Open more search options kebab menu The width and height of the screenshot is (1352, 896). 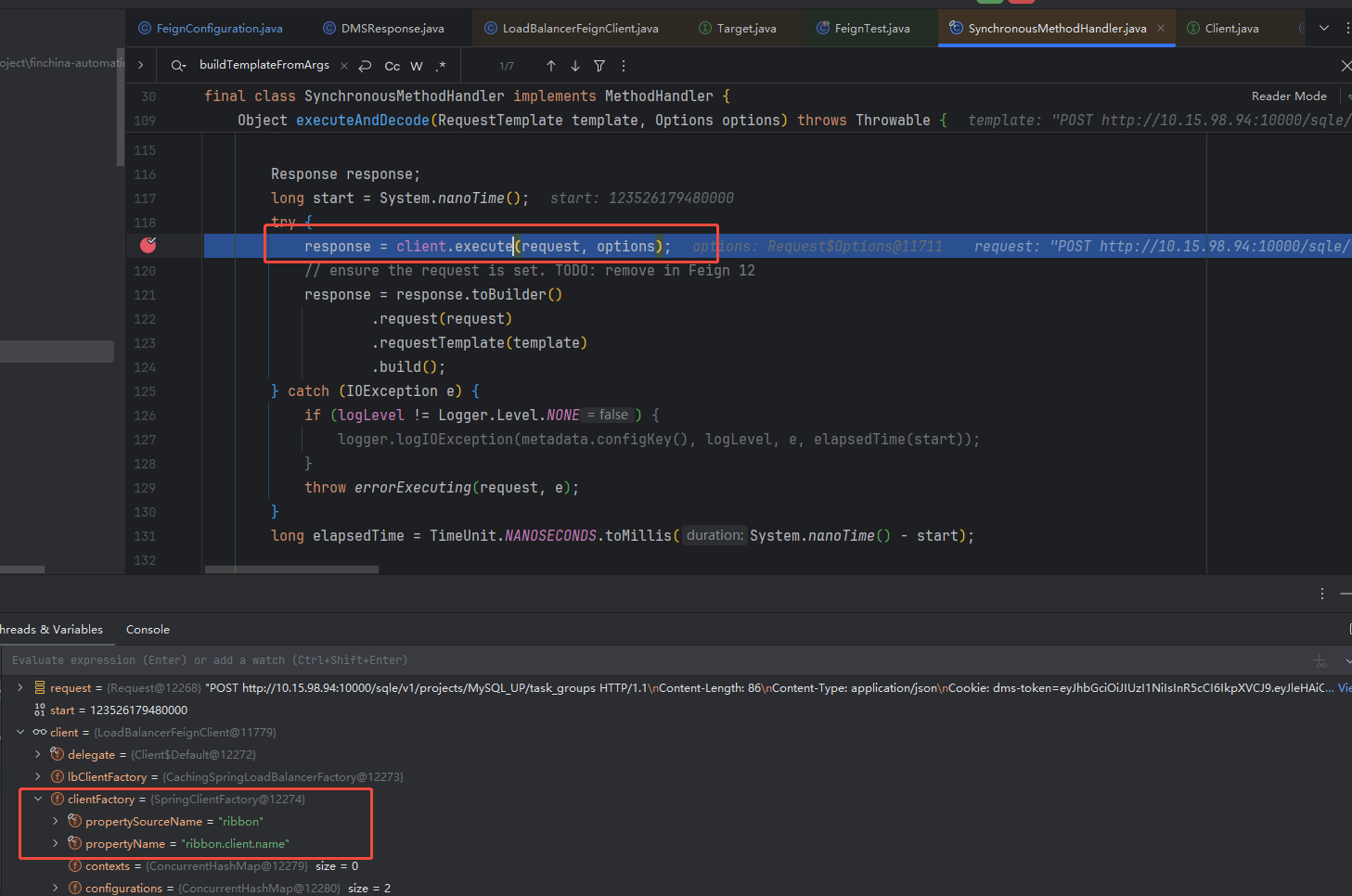click(623, 65)
